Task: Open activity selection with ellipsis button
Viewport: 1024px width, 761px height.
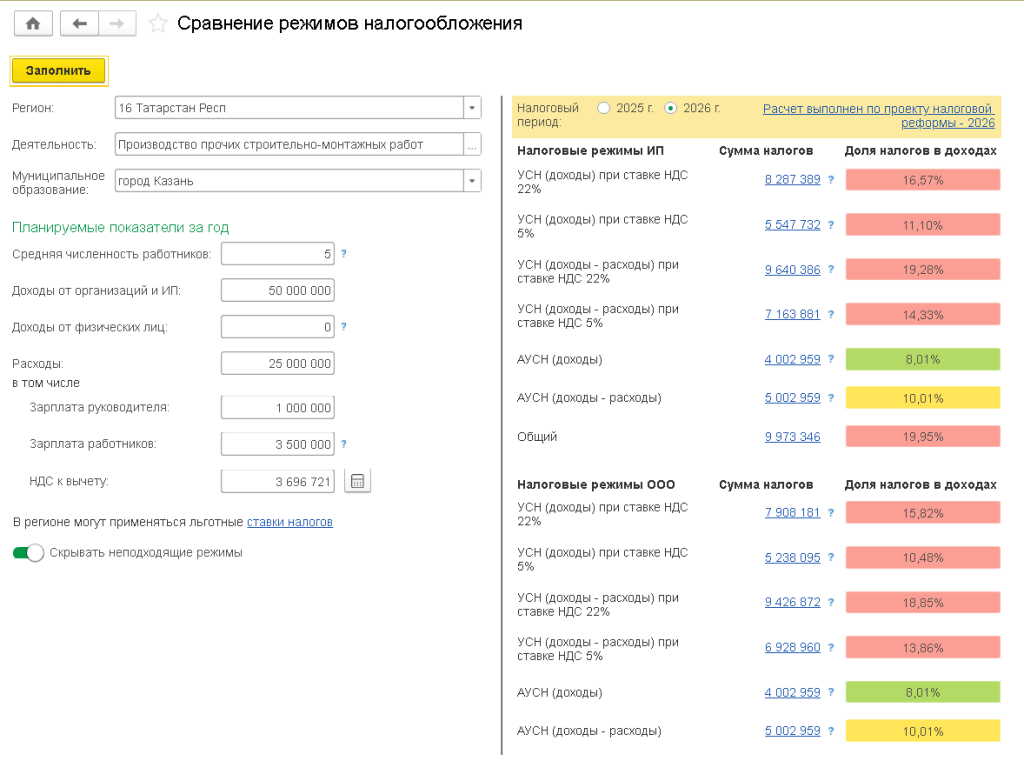Action: tap(472, 145)
